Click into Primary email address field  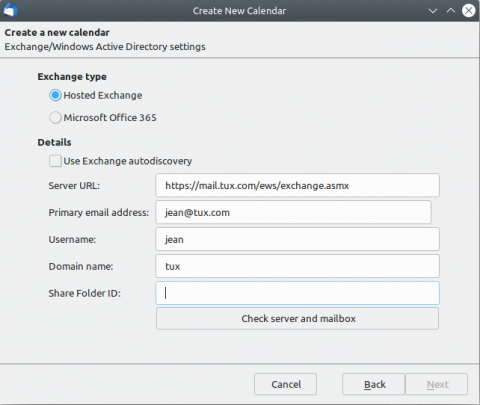click(x=293, y=212)
